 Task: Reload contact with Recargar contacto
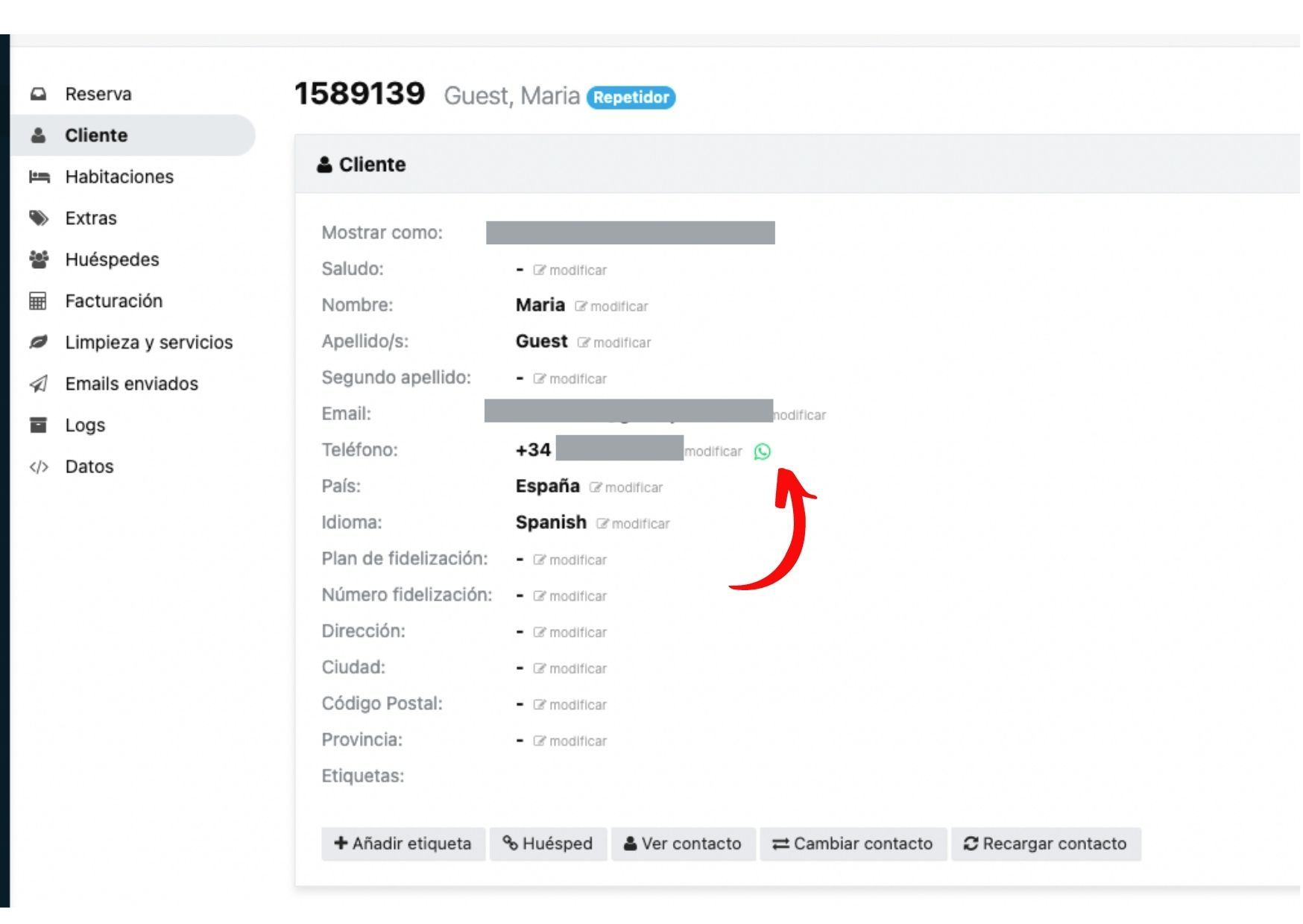pyautogui.click(x=1045, y=844)
